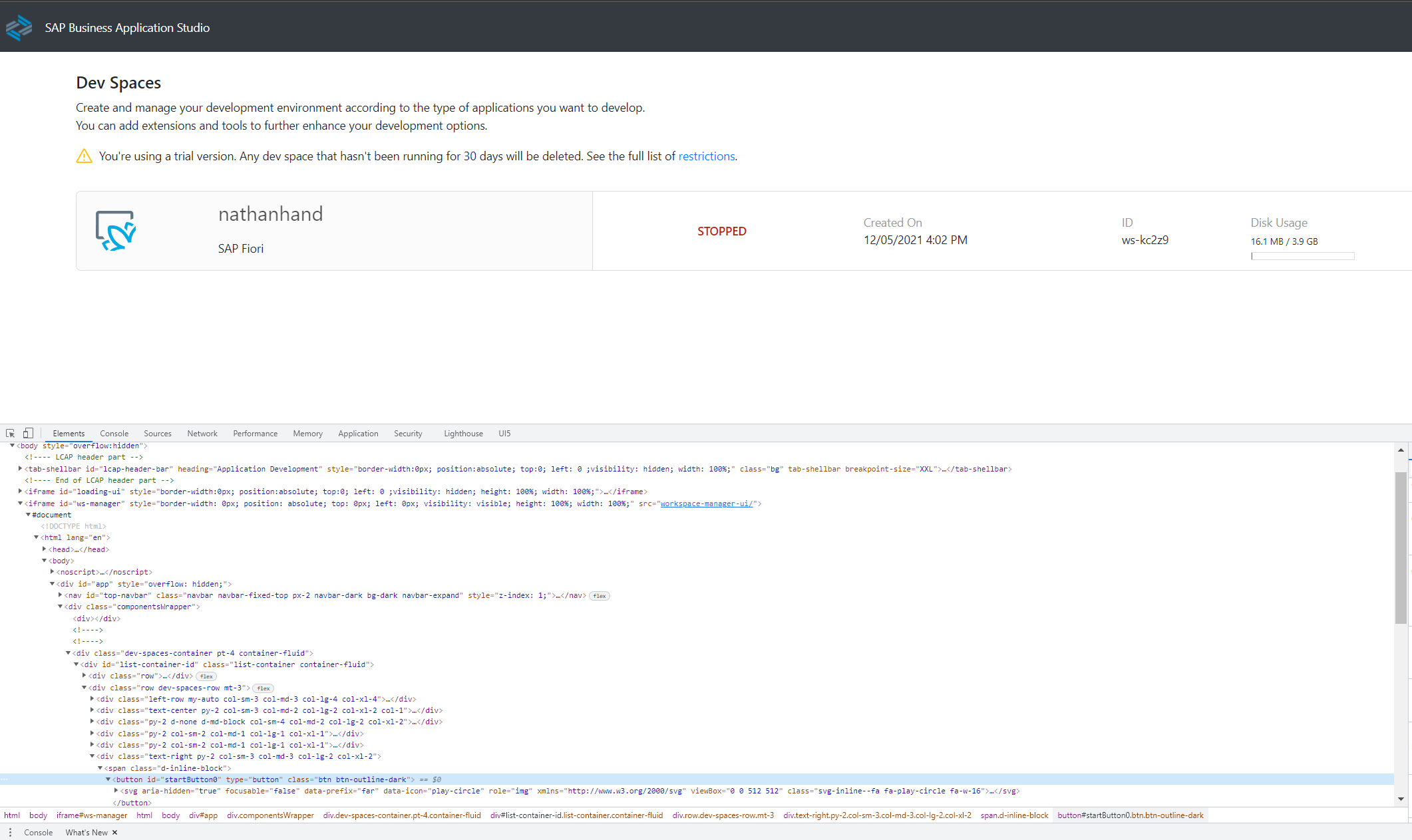Click the SAP Fiori type label
Viewport: 1412px width, 840px height.
coord(241,249)
